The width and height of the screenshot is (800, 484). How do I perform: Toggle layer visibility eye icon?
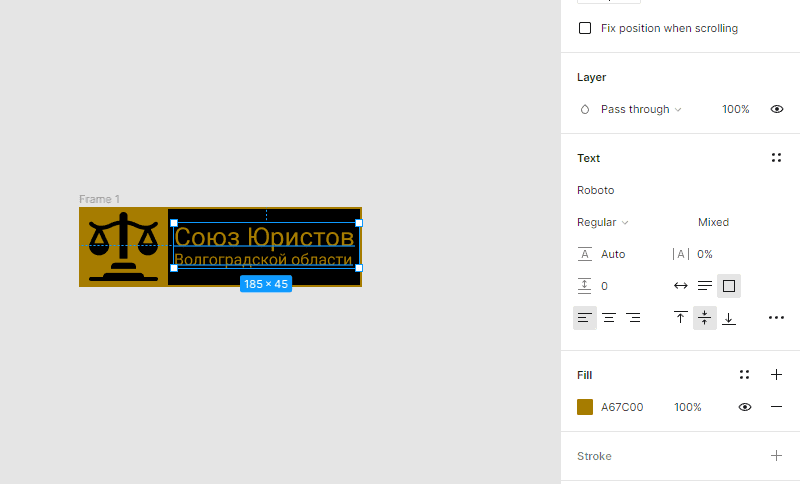pos(776,109)
